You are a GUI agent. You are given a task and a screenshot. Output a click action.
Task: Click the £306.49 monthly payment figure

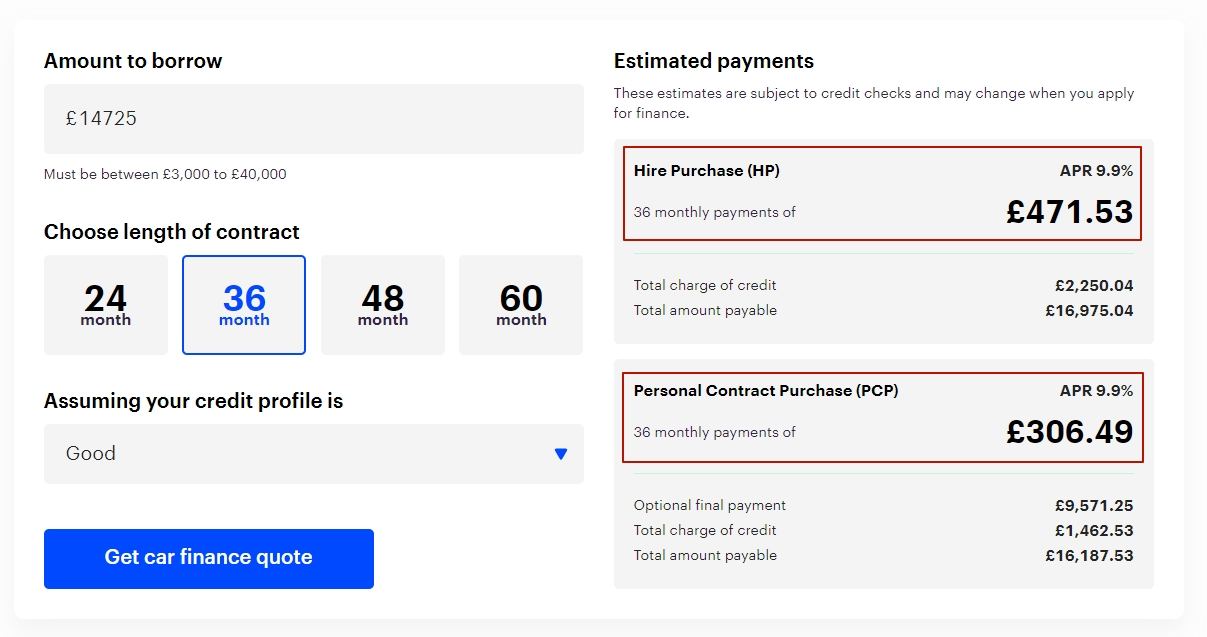pyautogui.click(x=1069, y=432)
